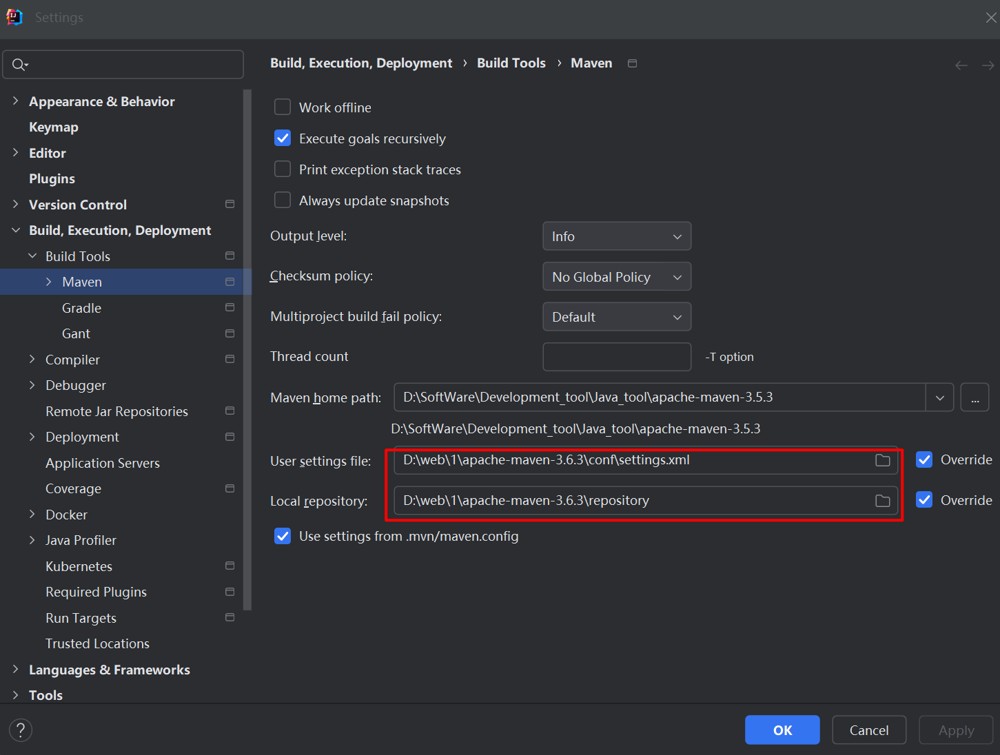Image resolution: width=1000 pixels, height=755 pixels.
Task: Click the OK button
Action: coord(782,730)
